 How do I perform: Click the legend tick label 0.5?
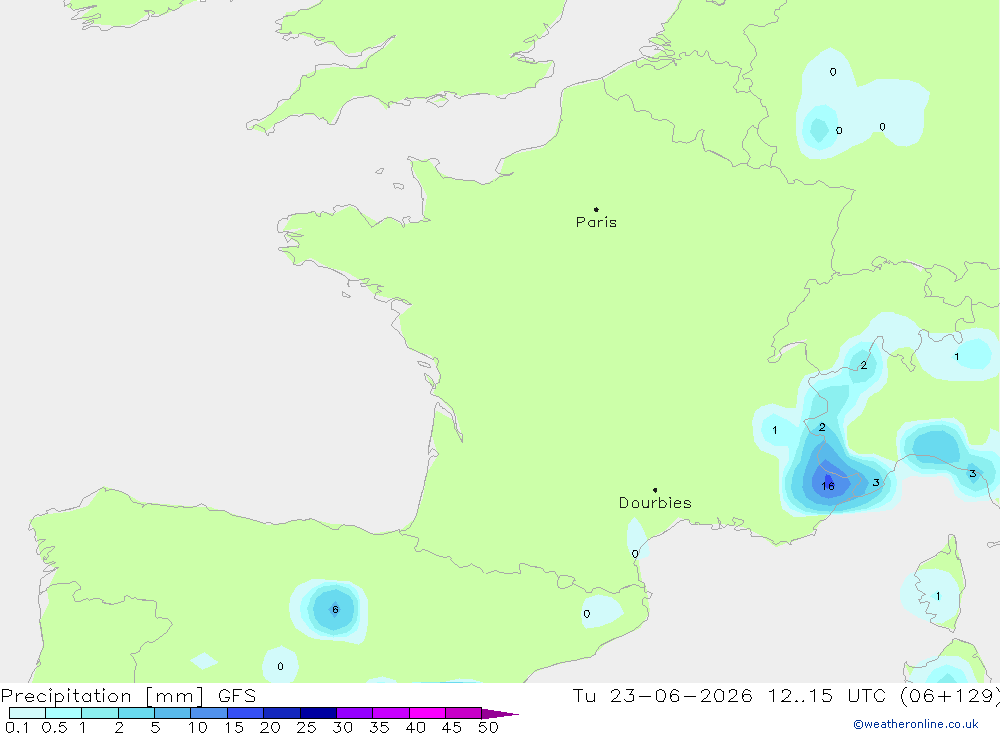[54, 727]
